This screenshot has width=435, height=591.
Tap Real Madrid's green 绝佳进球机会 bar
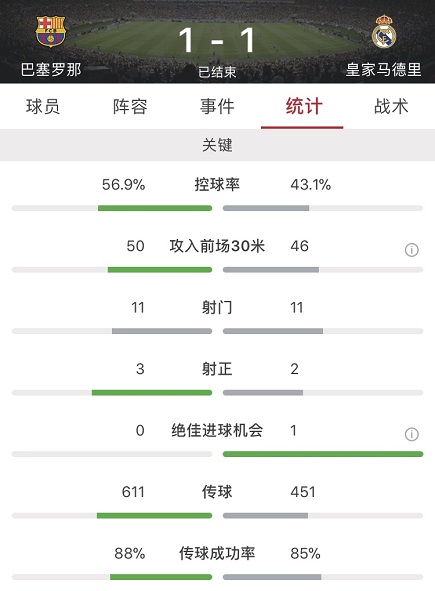(323, 454)
